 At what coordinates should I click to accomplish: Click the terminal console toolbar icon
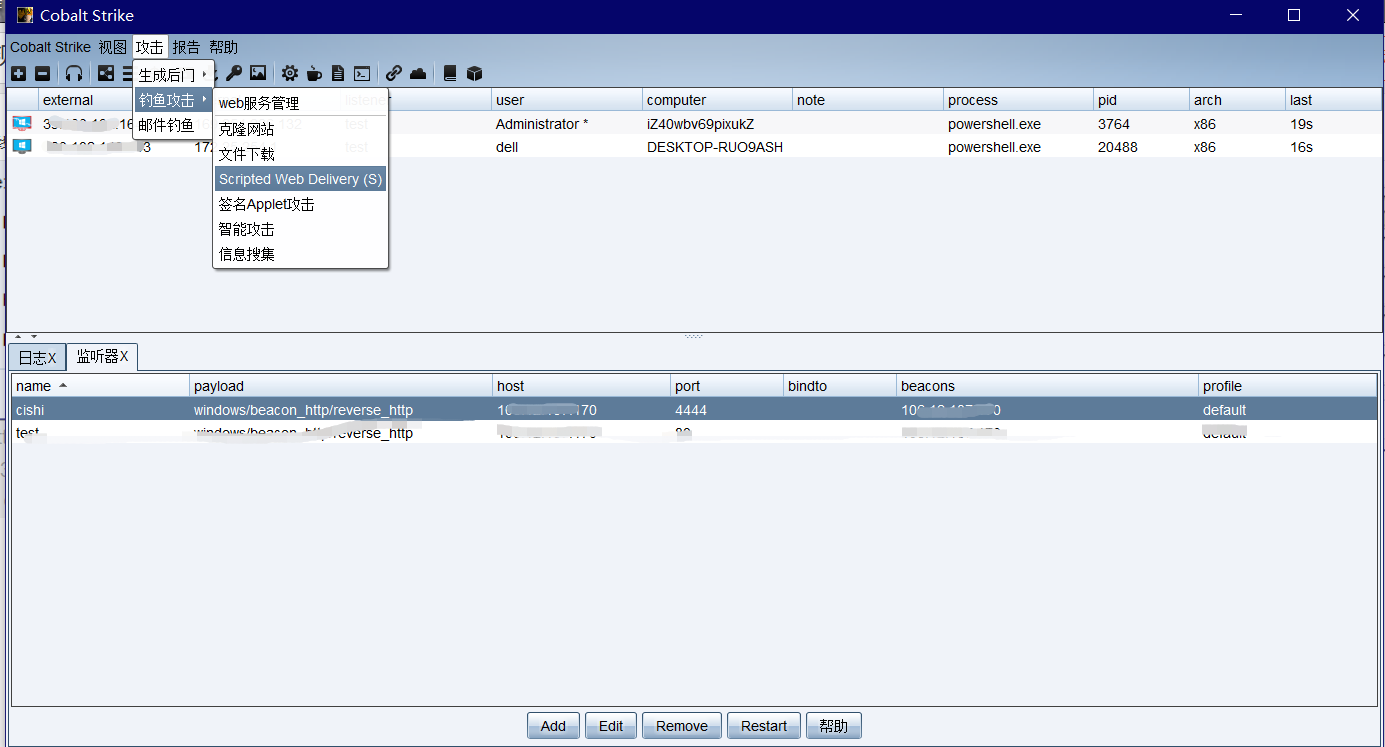click(x=362, y=73)
